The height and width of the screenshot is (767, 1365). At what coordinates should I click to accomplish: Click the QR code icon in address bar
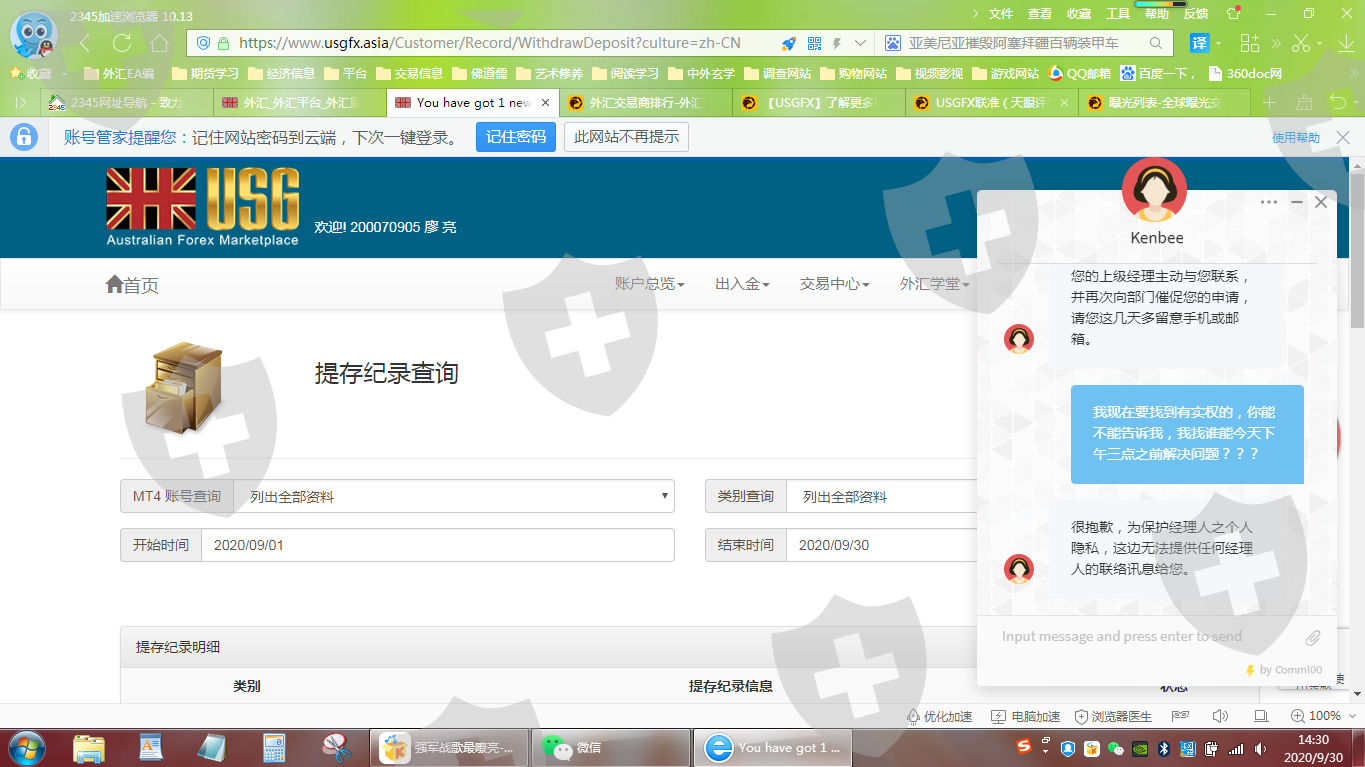[x=814, y=43]
